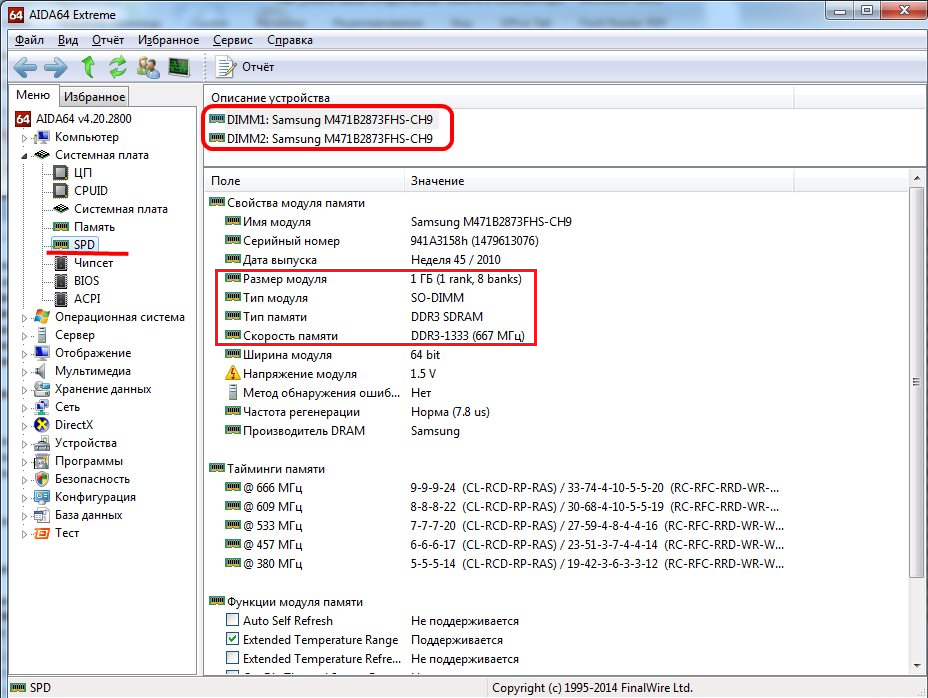Viewport: 928px width, 698px height.
Task: Expand the Компьютер tree node
Action: pos(25,137)
